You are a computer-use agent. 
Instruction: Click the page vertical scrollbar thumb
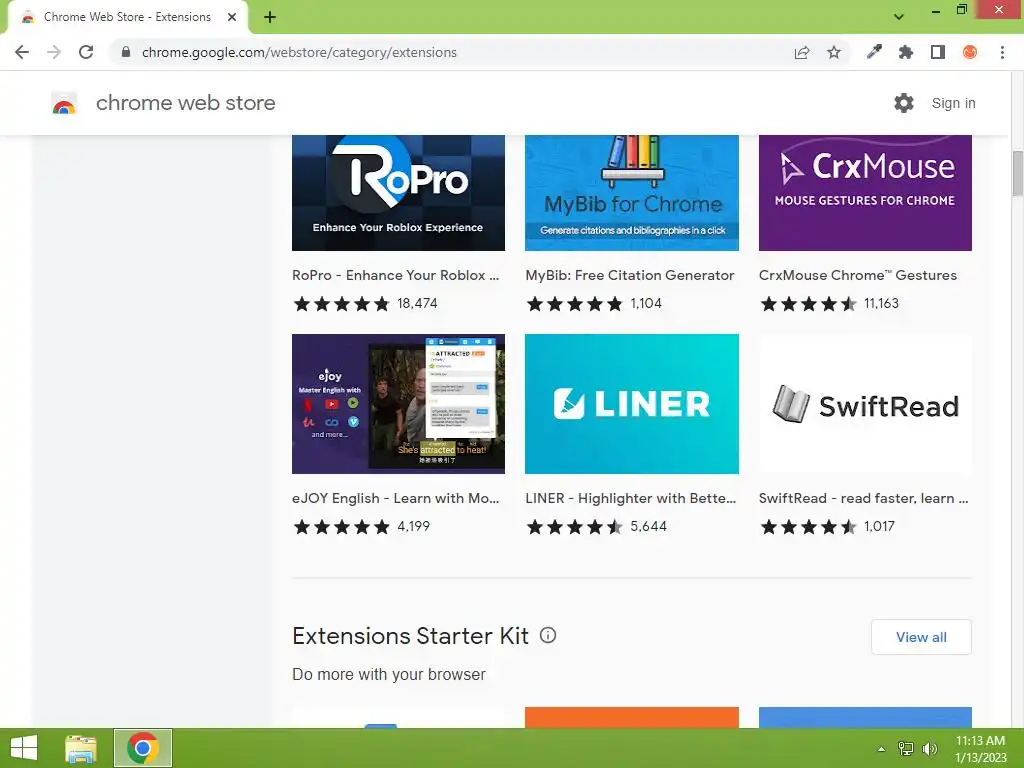[1017, 173]
